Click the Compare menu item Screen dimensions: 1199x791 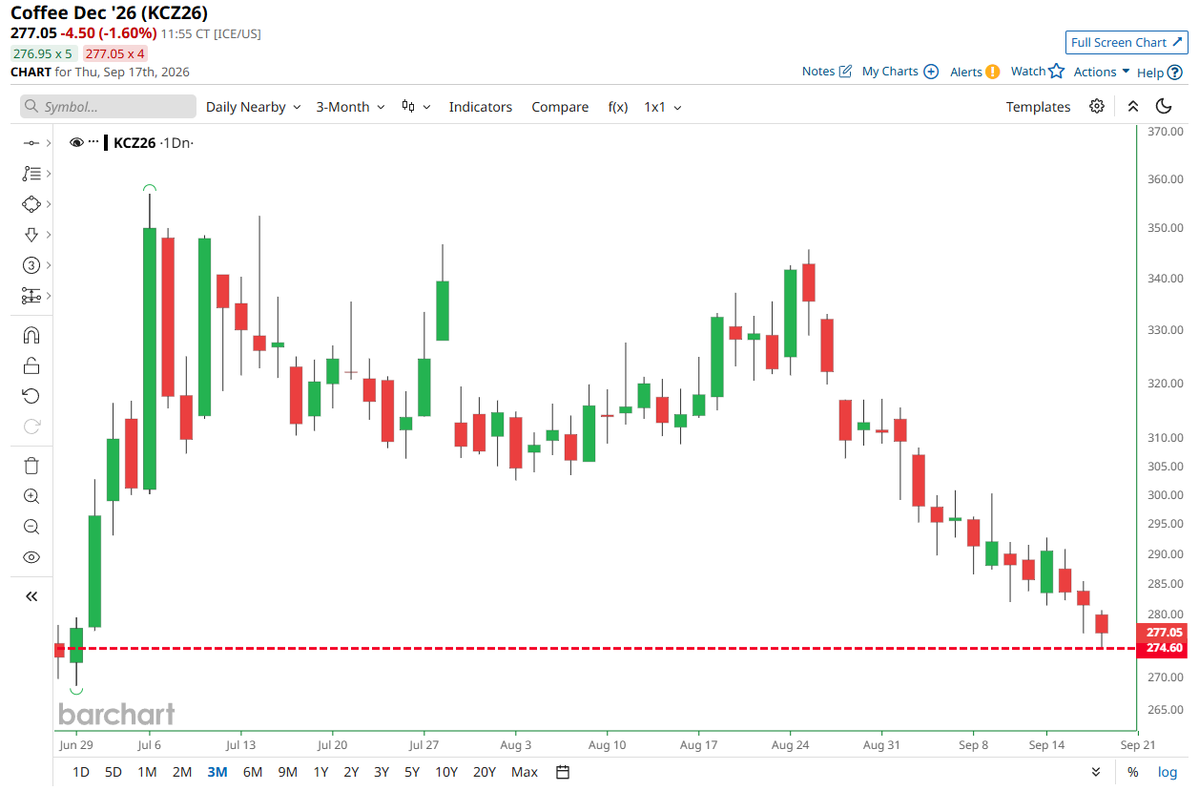coord(560,107)
